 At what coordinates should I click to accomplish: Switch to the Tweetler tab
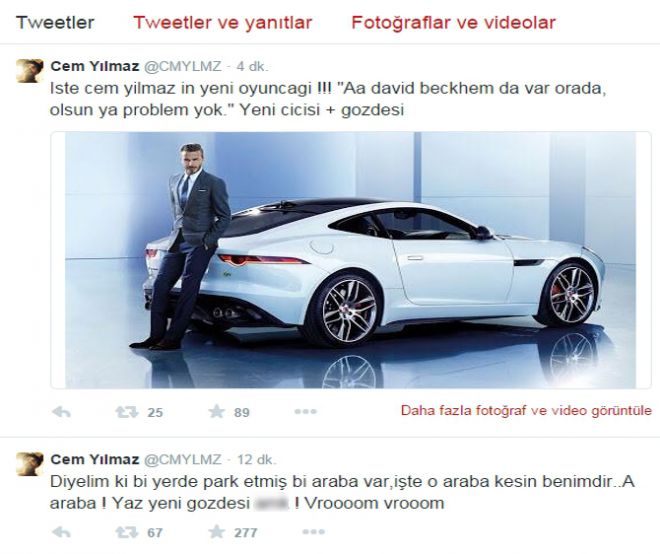click(55, 23)
